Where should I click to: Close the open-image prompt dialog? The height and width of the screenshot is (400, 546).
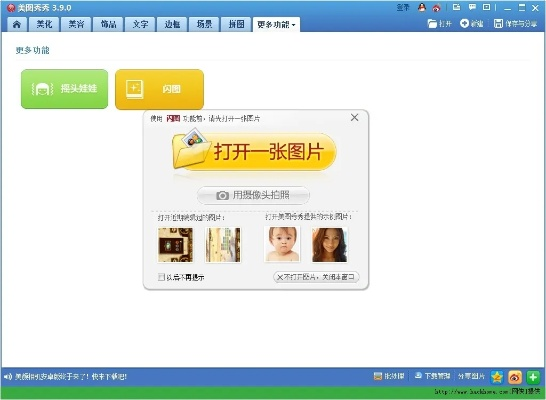tap(354, 117)
